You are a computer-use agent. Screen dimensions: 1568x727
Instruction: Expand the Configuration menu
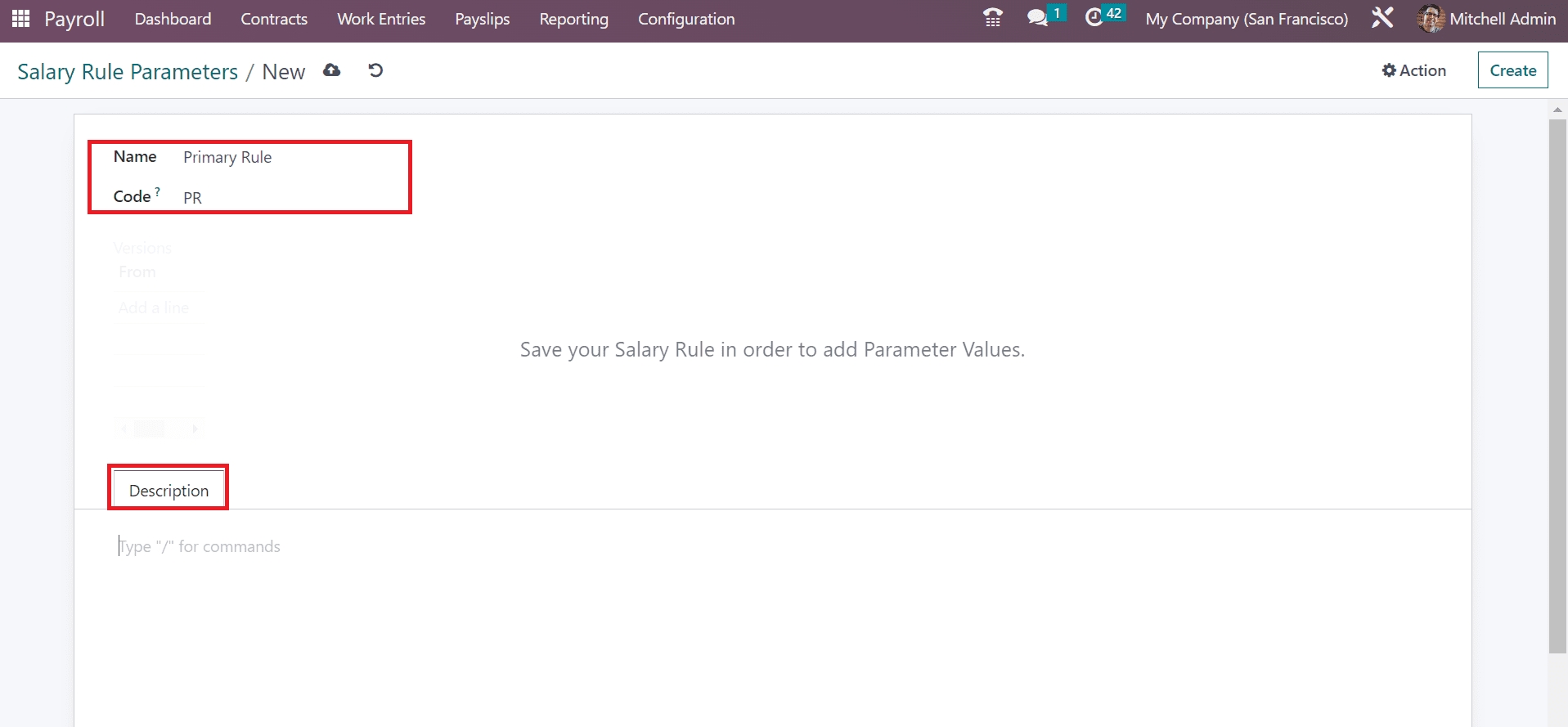coord(685,19)
